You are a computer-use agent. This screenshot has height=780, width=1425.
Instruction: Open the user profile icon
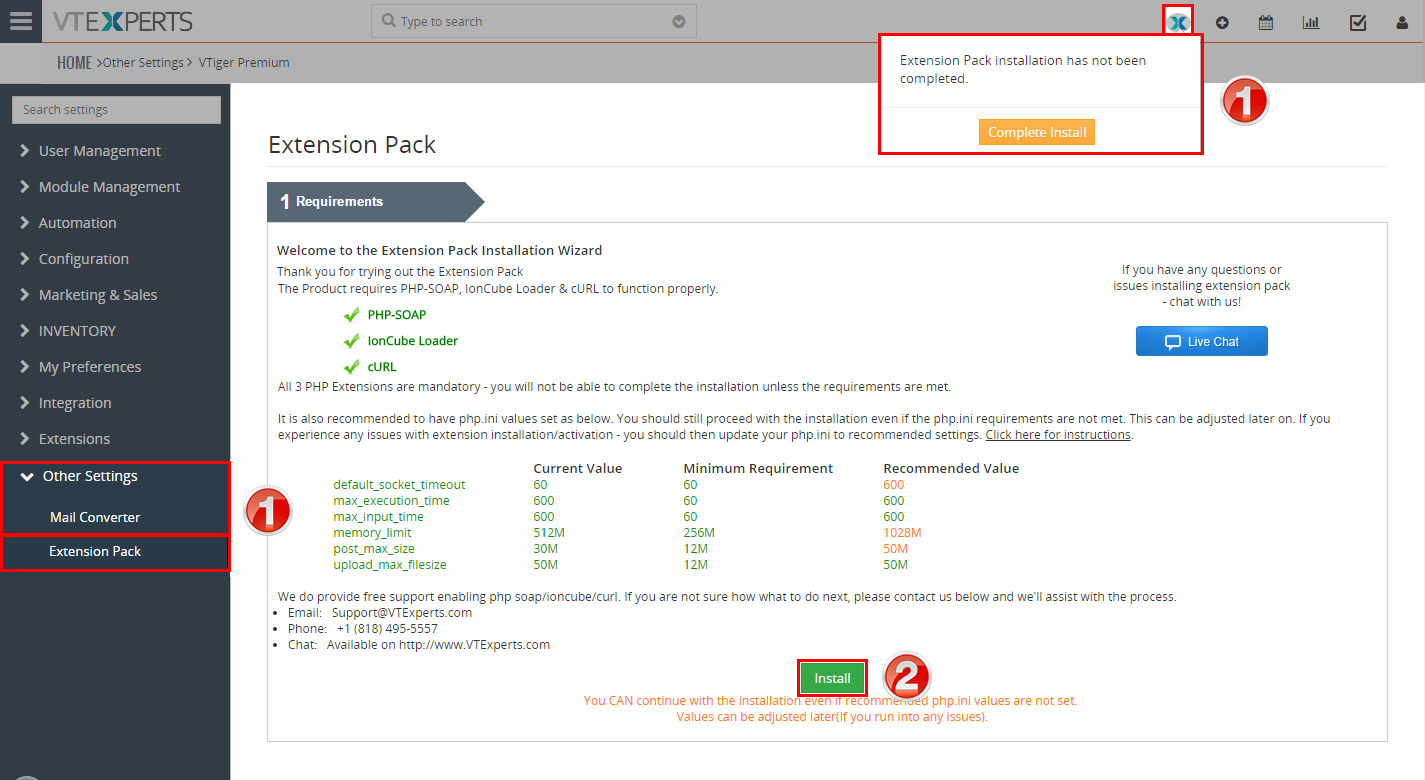click(1402, 23)
